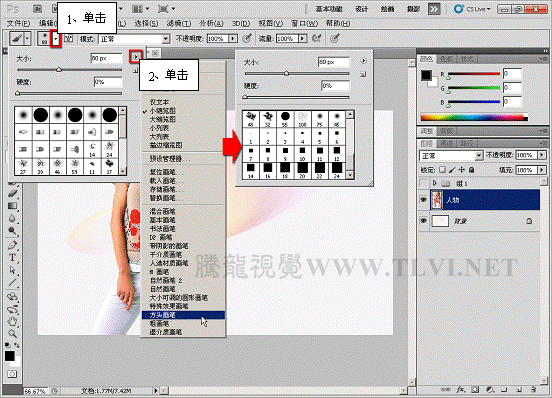
Task: Open 预设管理器 from the brush menu
Action: click(170, 159)
